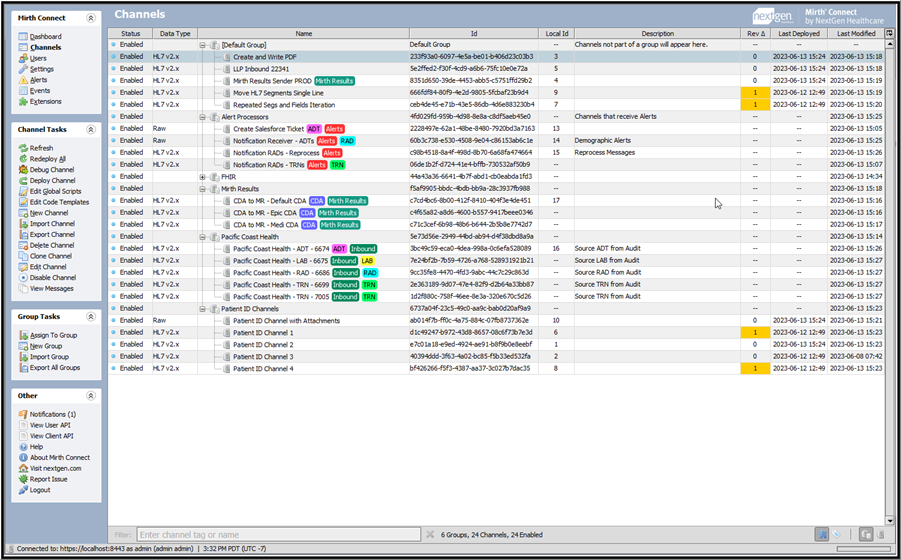The width and height of the screenshot is (901, 560).
Task: Click Redeploy All task
Action: (48, 159)
